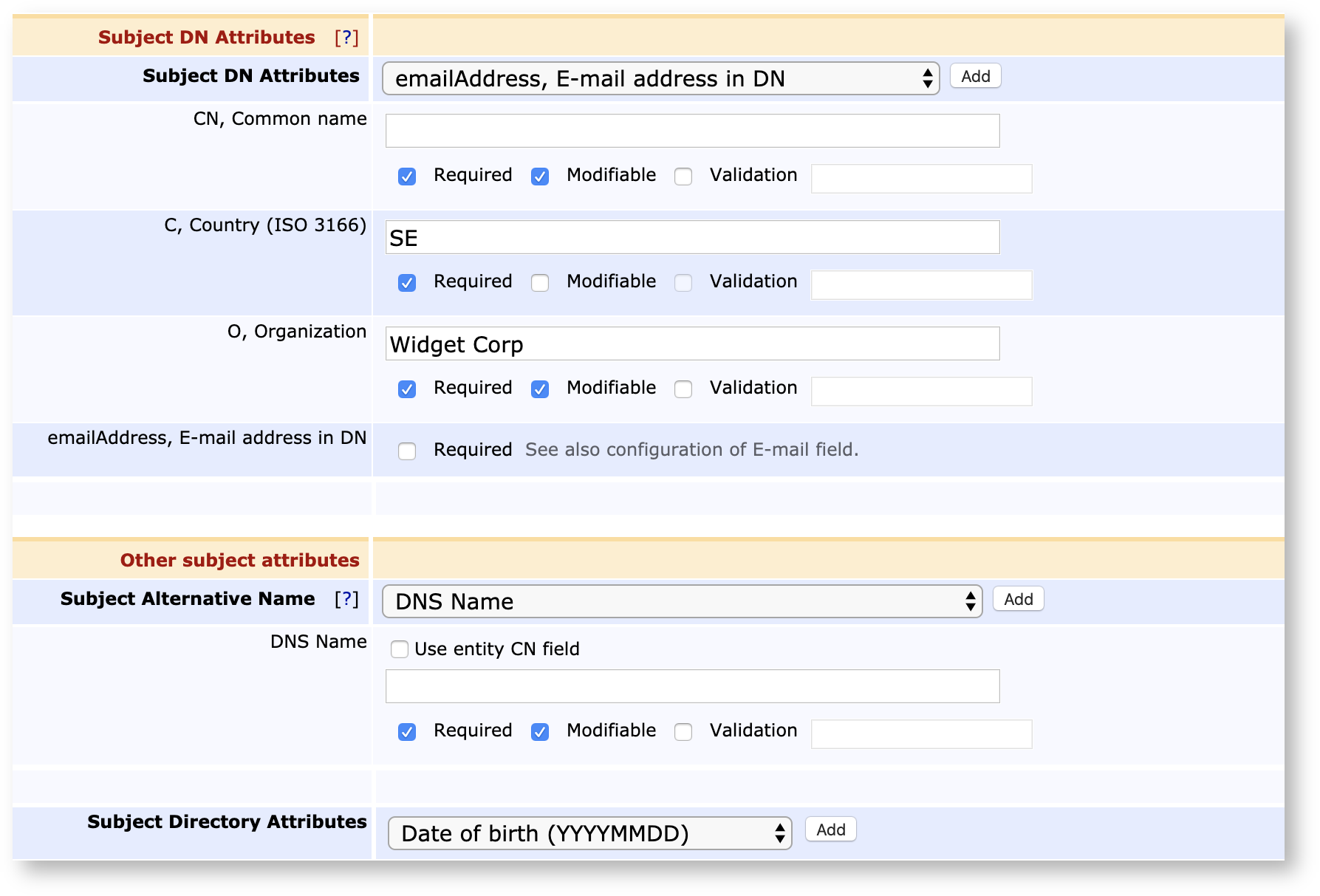This screenshot has height=896, width=1320.
Task: Enable Use entity CN field checkbox
Action: click(400, 649)
